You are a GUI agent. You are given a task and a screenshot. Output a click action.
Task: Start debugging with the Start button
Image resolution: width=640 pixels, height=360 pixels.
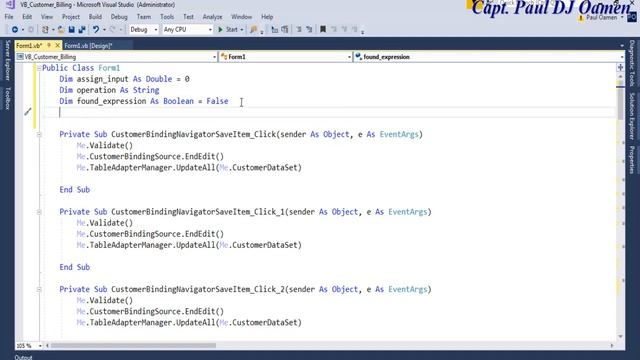pos(228,29)
